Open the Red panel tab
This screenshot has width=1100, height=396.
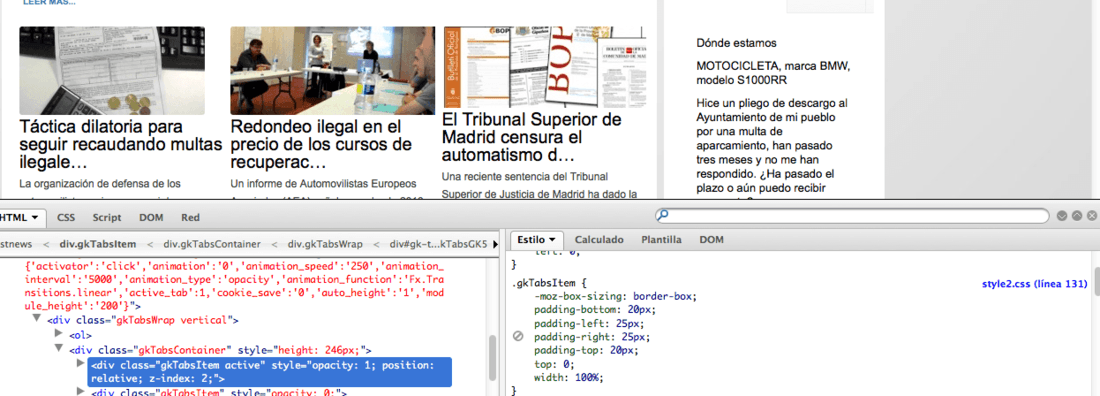190,218
